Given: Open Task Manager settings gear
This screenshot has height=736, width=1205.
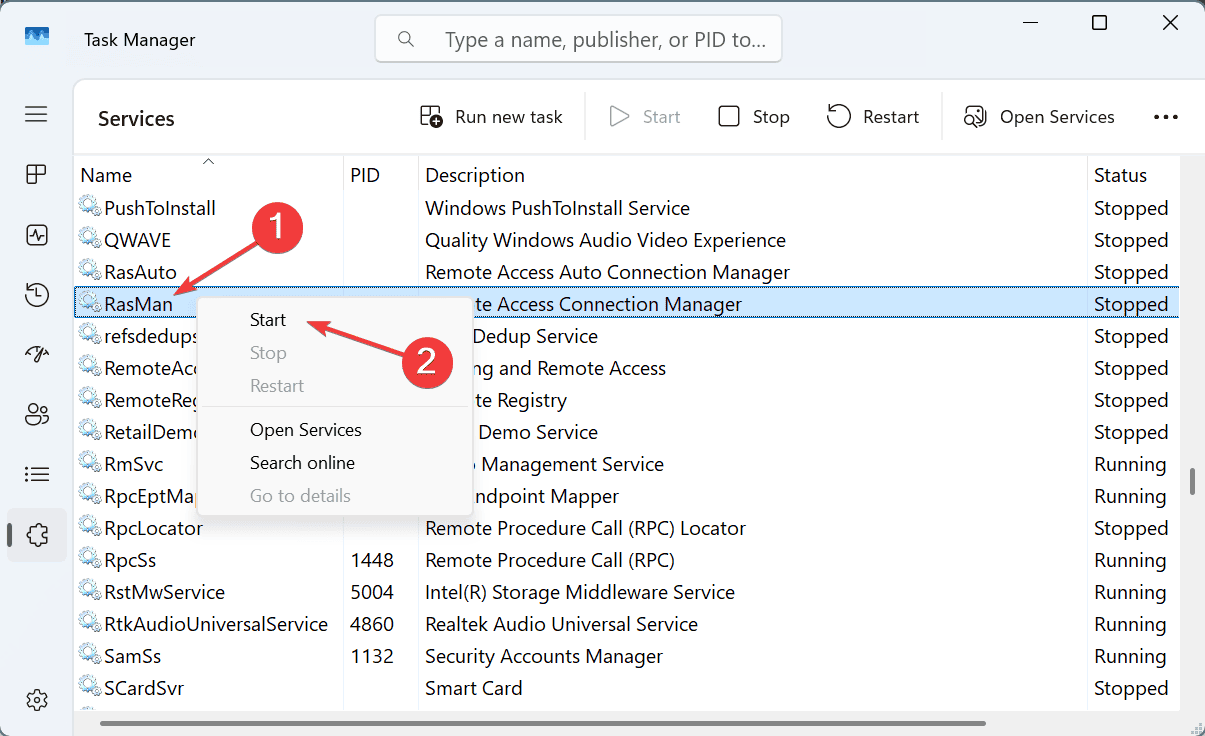Looking at the screenshot, I should (x=37, y=699).
